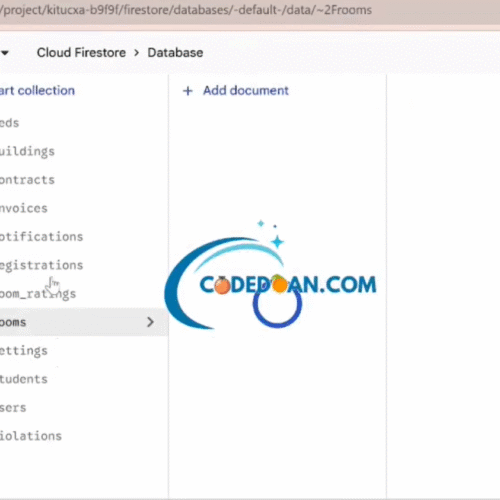This screenshot has width=500, height=500.
Task: Open the contracts collection
Action: [27, 180]
